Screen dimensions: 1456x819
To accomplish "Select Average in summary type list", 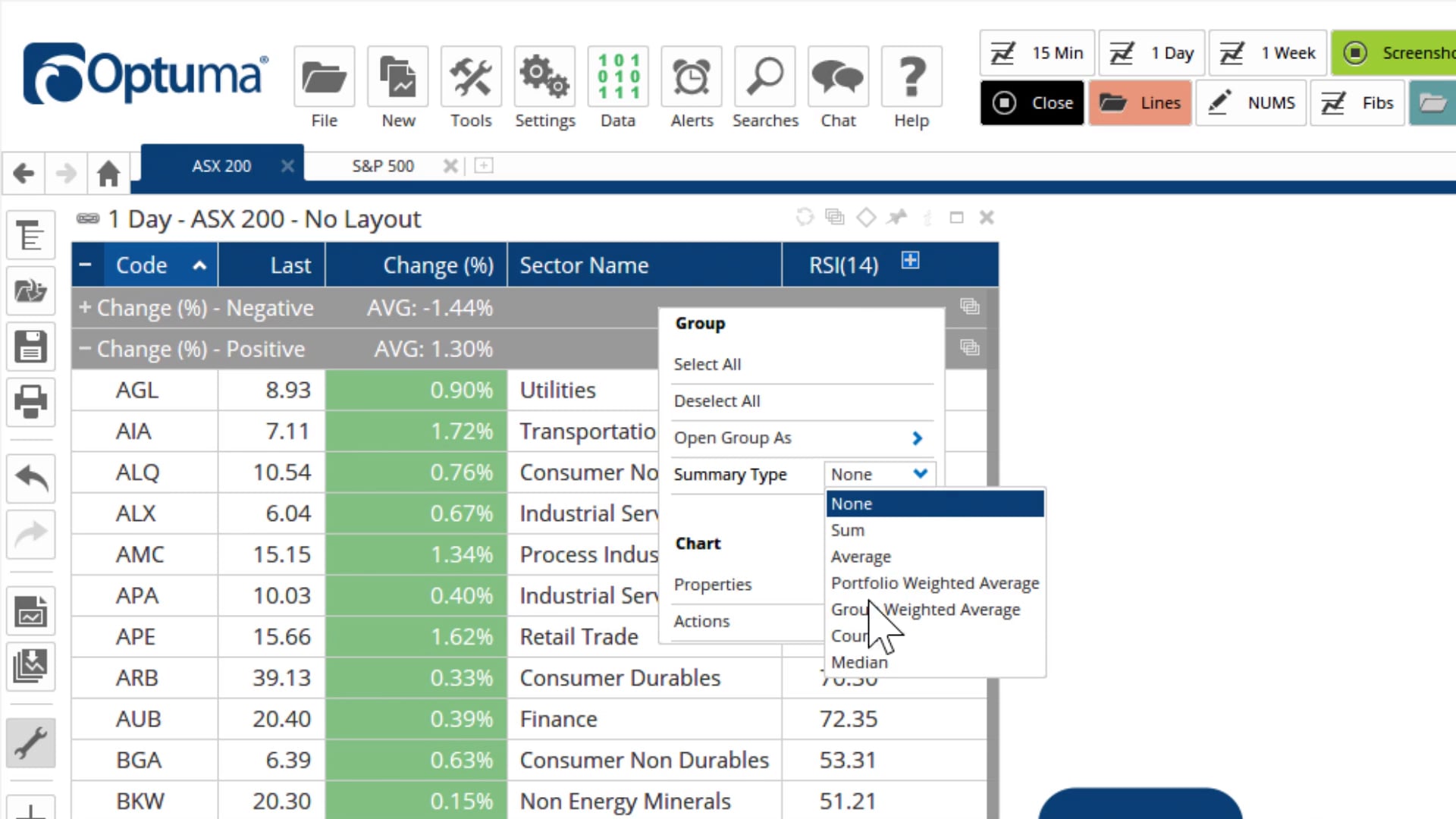I will tap(935, 557).
